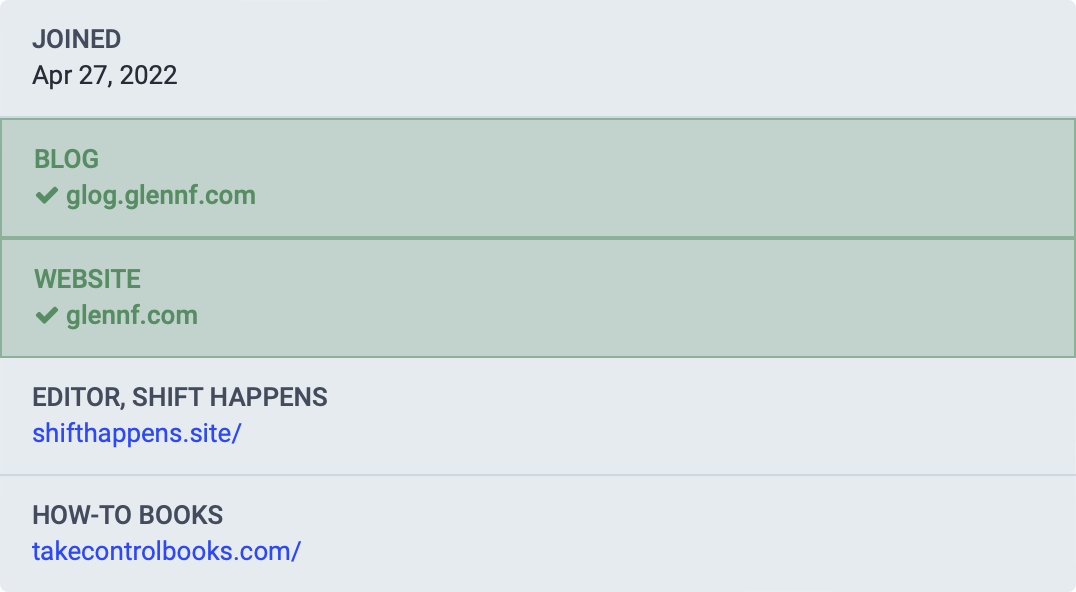The height and width of the screenshot is (592, 1076).
Task: Click the verified checkmark beside glog.glennf.com
Action: click(x=46, y=196)
